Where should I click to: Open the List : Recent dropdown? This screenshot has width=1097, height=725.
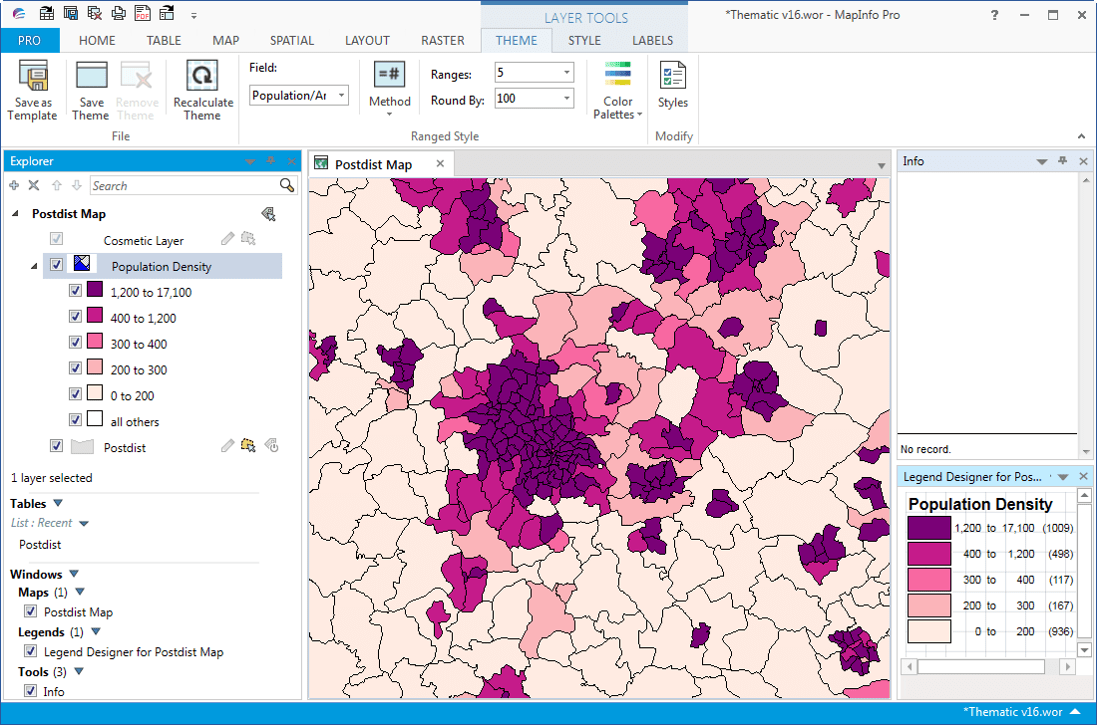[x=84, y=523]
